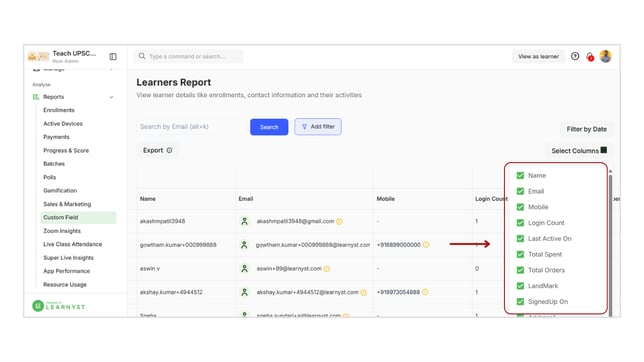Click the Teach UPSC academy logo
The height and width of the screenshot is (362, 644).
38,56
